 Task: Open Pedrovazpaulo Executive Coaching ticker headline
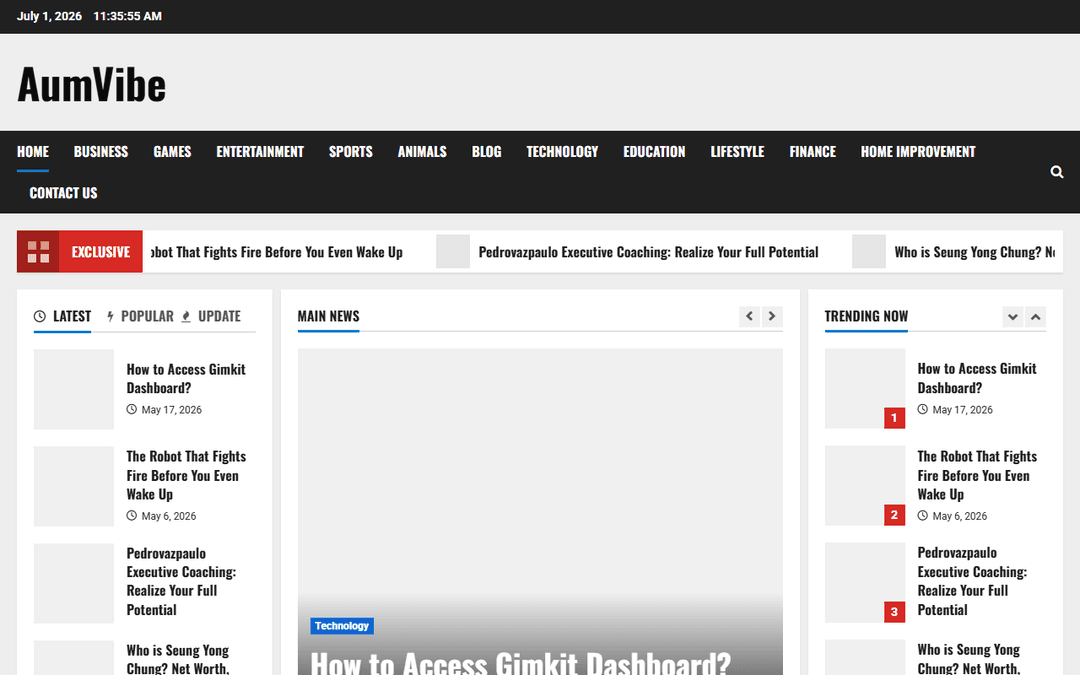(x=648, y=252)
